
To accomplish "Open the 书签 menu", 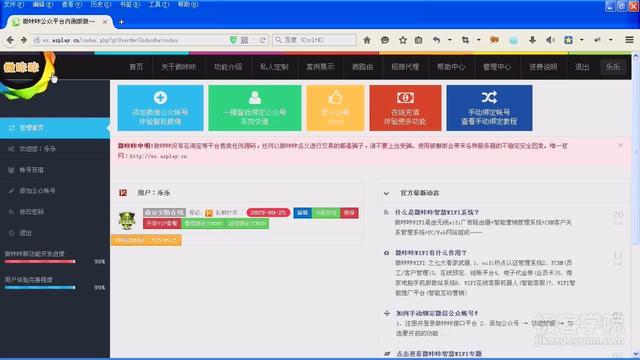I will pyautogui.click(x=130, y=4).
